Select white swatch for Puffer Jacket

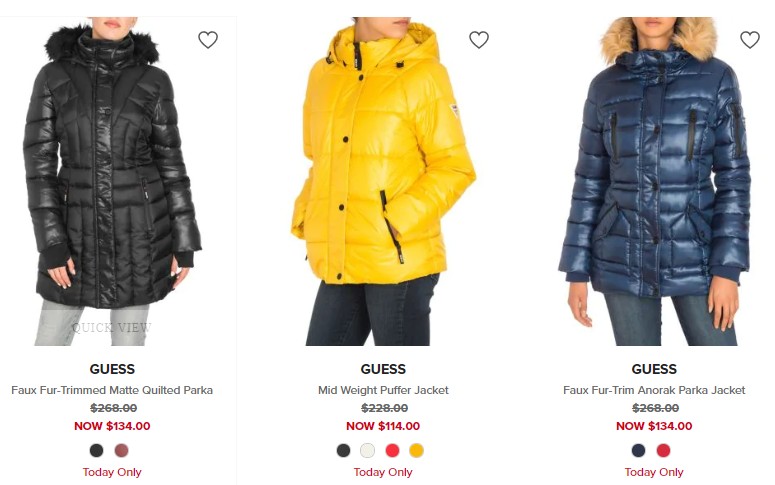(x=367, y=450)
